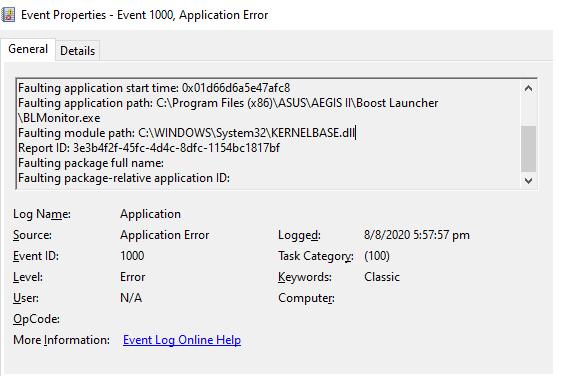Click the Source value Application Error

click(165, 235)
